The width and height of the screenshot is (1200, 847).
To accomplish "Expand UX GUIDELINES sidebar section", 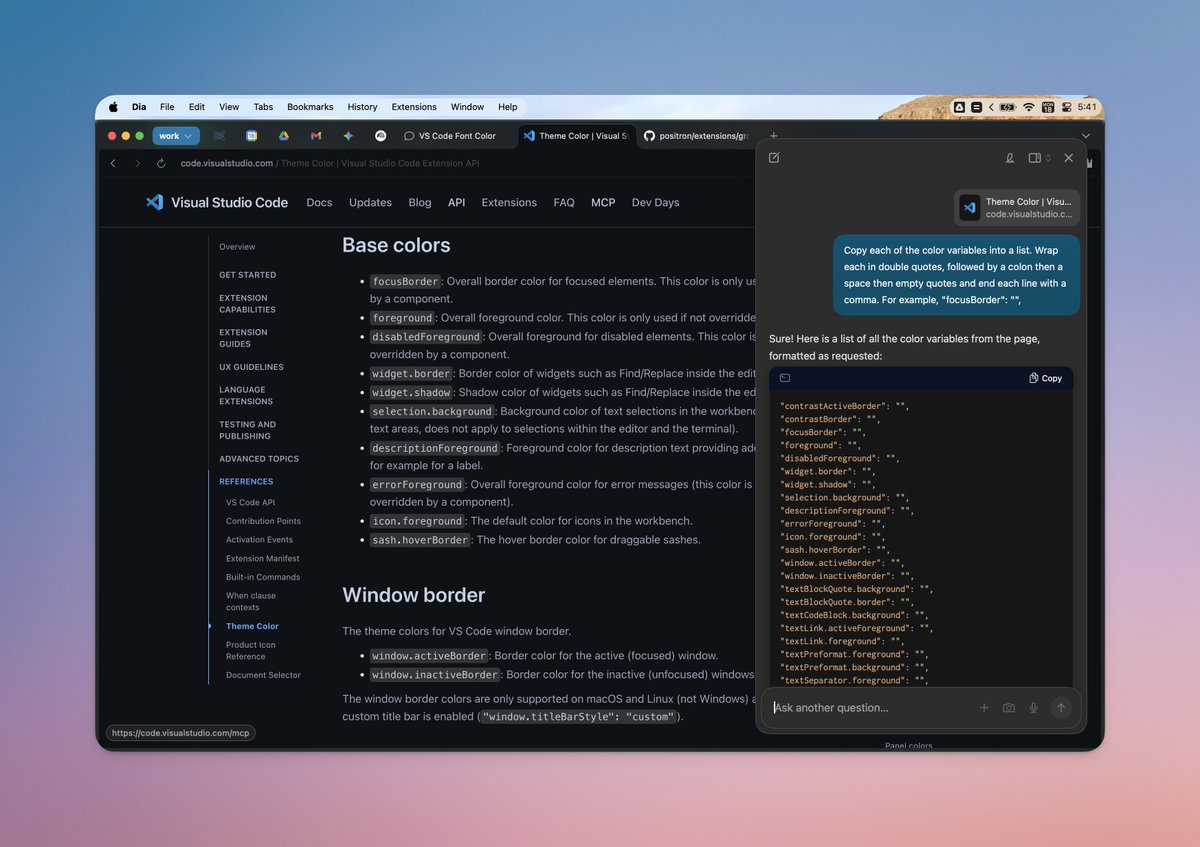I will (x=251, y=367).
